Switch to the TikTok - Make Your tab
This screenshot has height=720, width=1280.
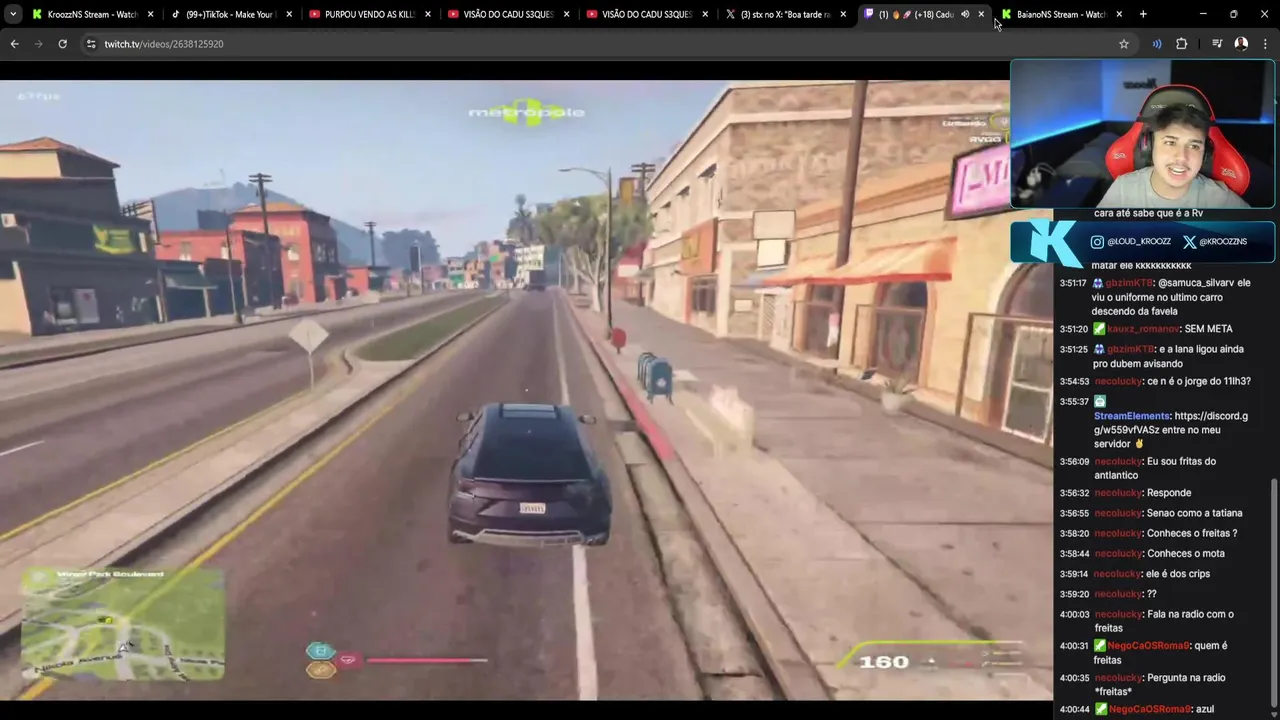click(x=231, y=14)
